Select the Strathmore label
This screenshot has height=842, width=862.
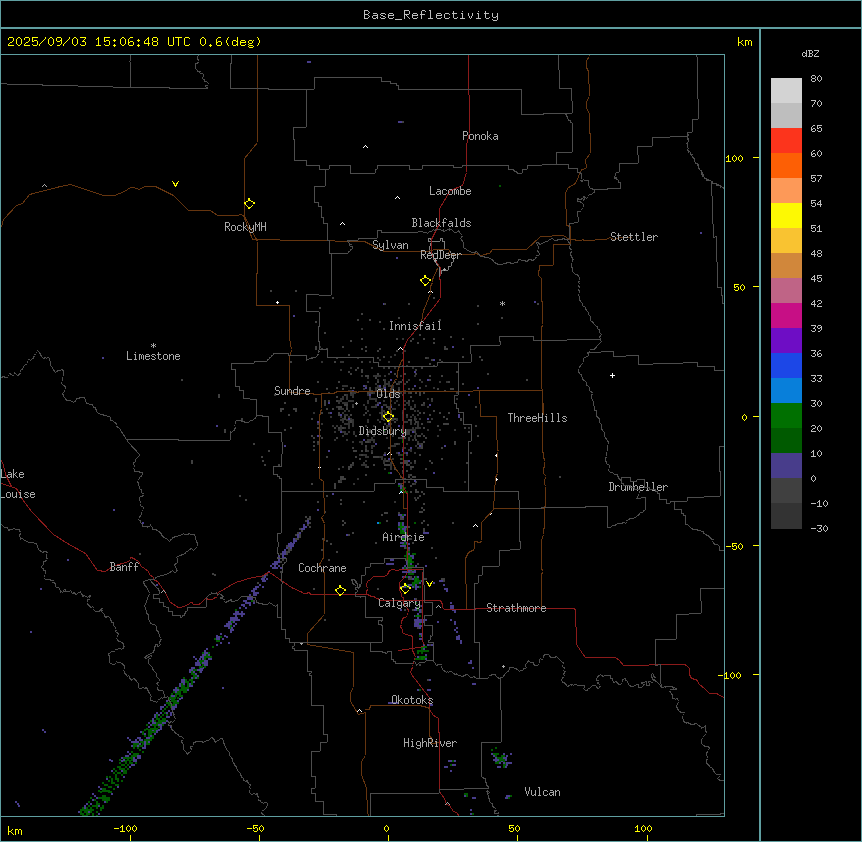coord(516,608)
